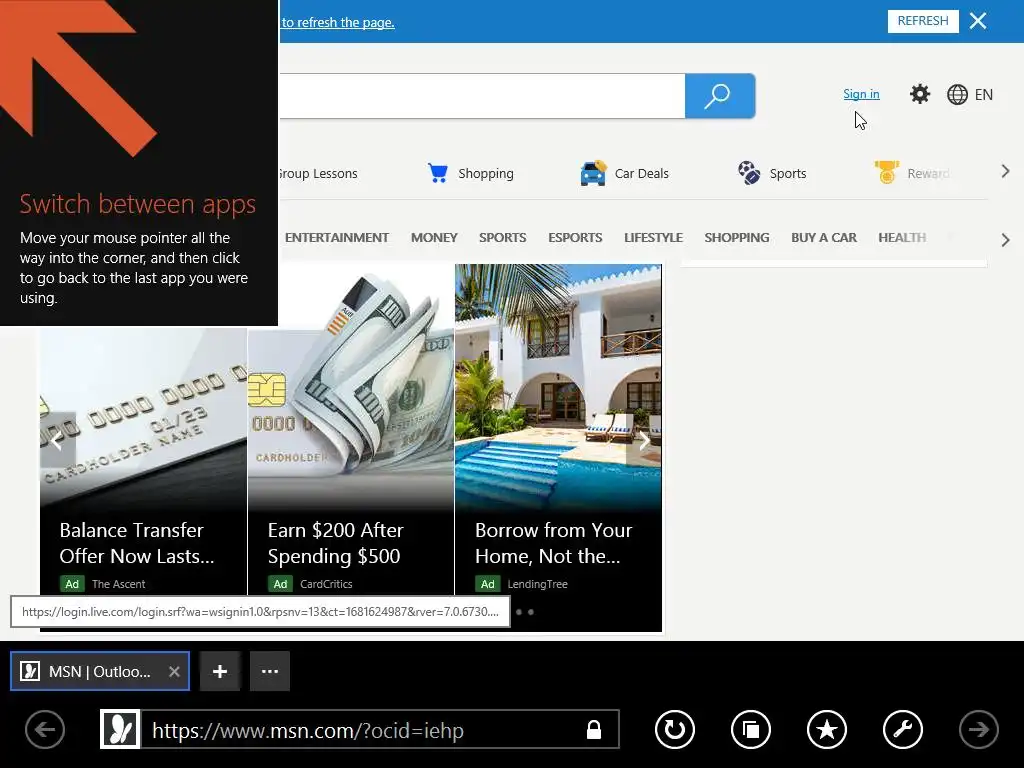Open Balance Transfer Offer ad card
1024x768 pixels.
144,461
